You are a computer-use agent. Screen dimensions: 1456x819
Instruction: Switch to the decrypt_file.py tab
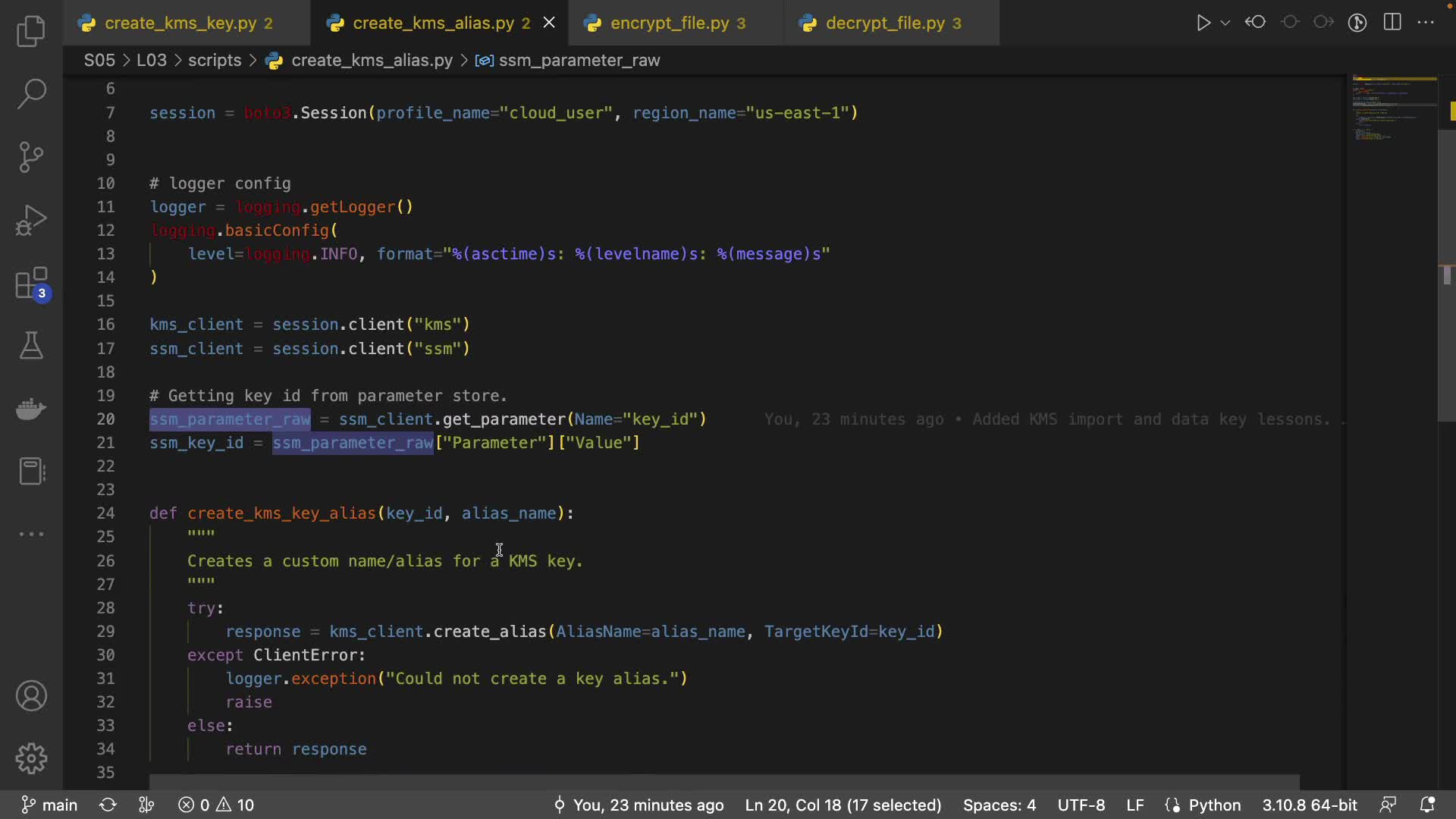885,24
